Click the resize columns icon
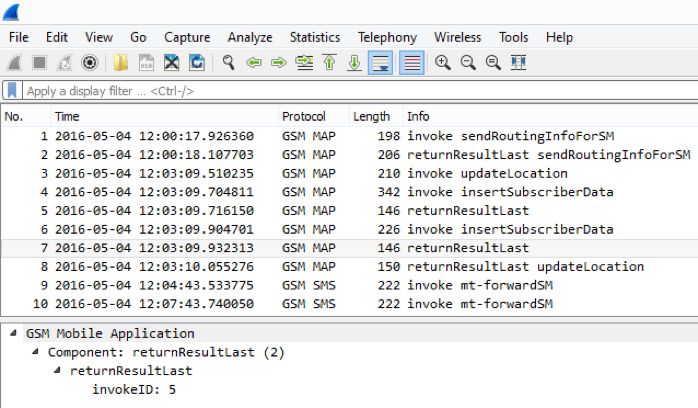Screen dimensions: 698x408 click(x=518, y=63)
